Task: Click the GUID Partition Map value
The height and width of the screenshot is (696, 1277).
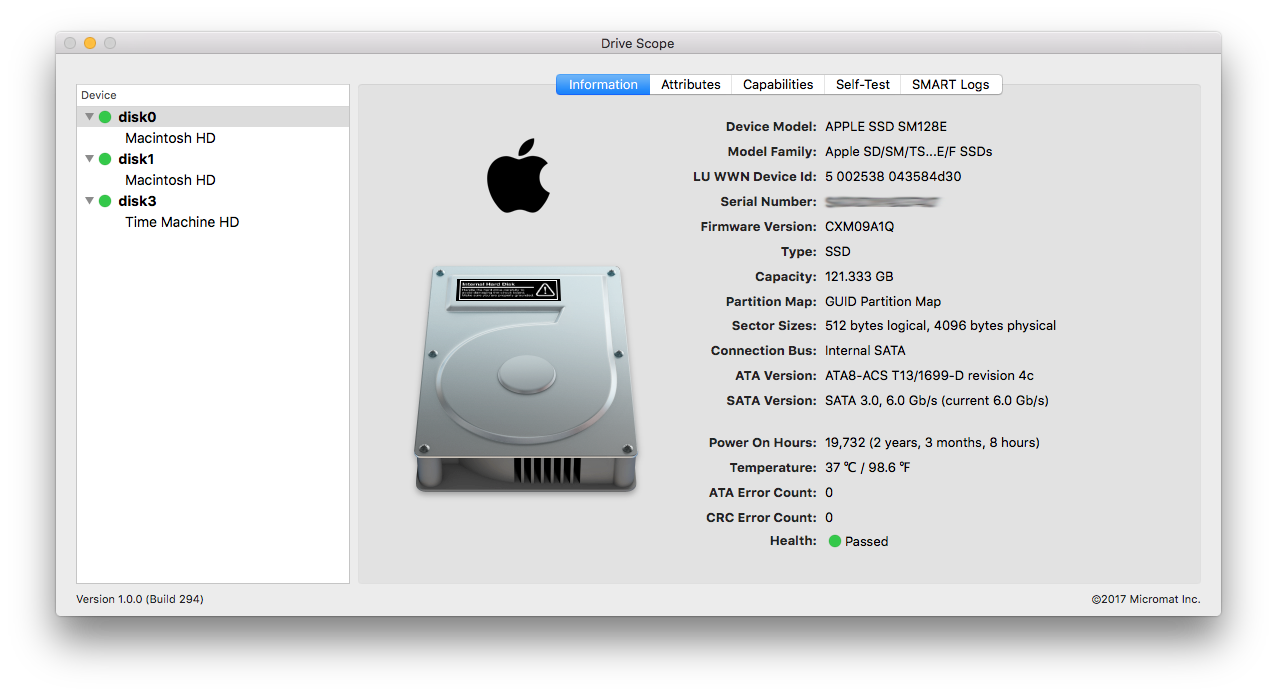Action: 883,302
